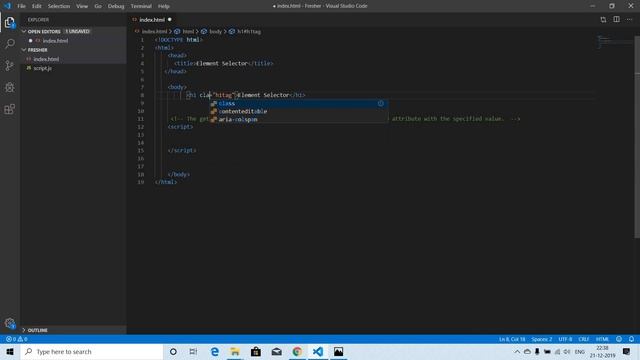The width and height of the screenshot is (640, 360).
Task: Open the Go menu
Action: (x=98, y=6)
